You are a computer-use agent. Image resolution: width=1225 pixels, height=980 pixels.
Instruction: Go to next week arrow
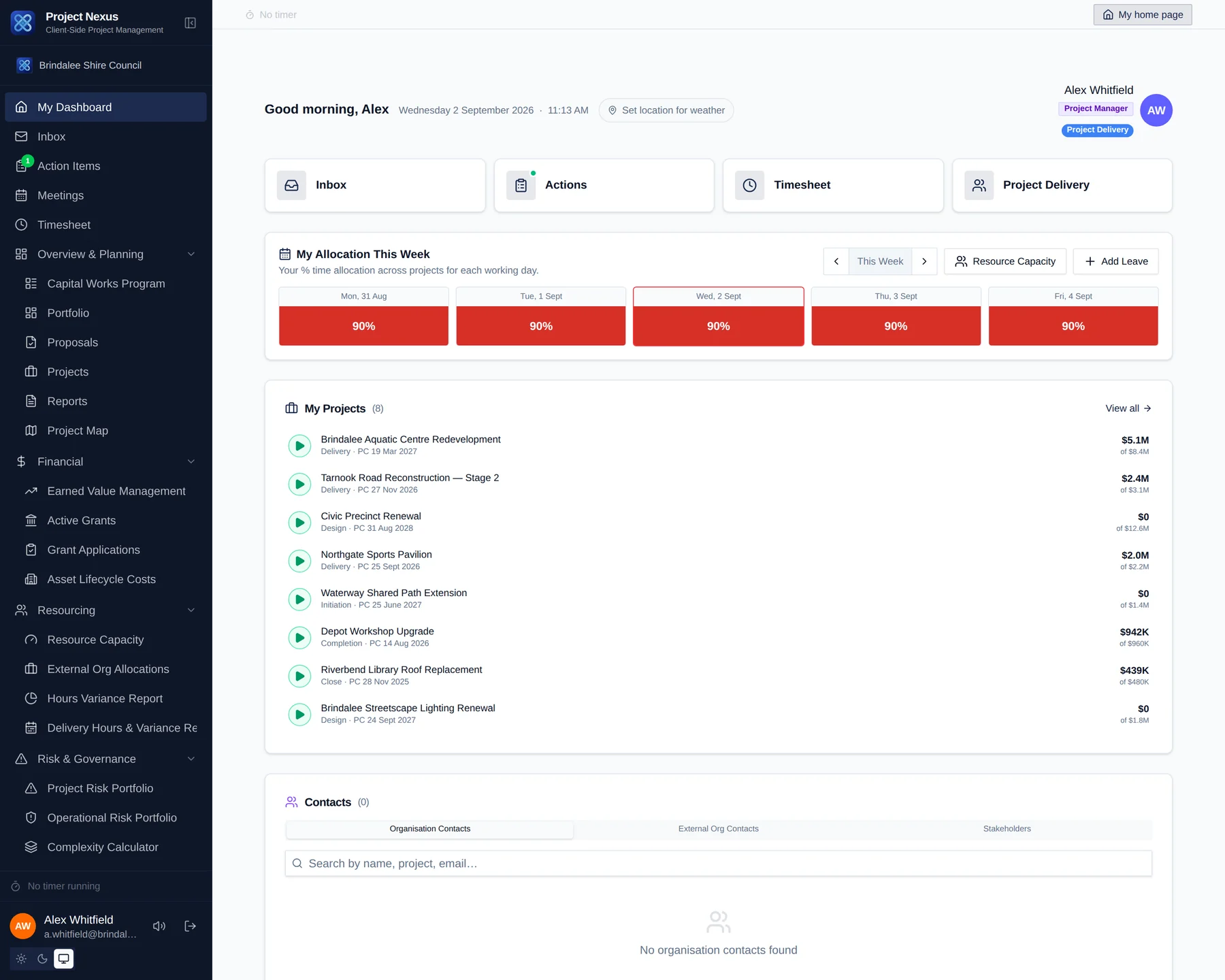[924, 261]
